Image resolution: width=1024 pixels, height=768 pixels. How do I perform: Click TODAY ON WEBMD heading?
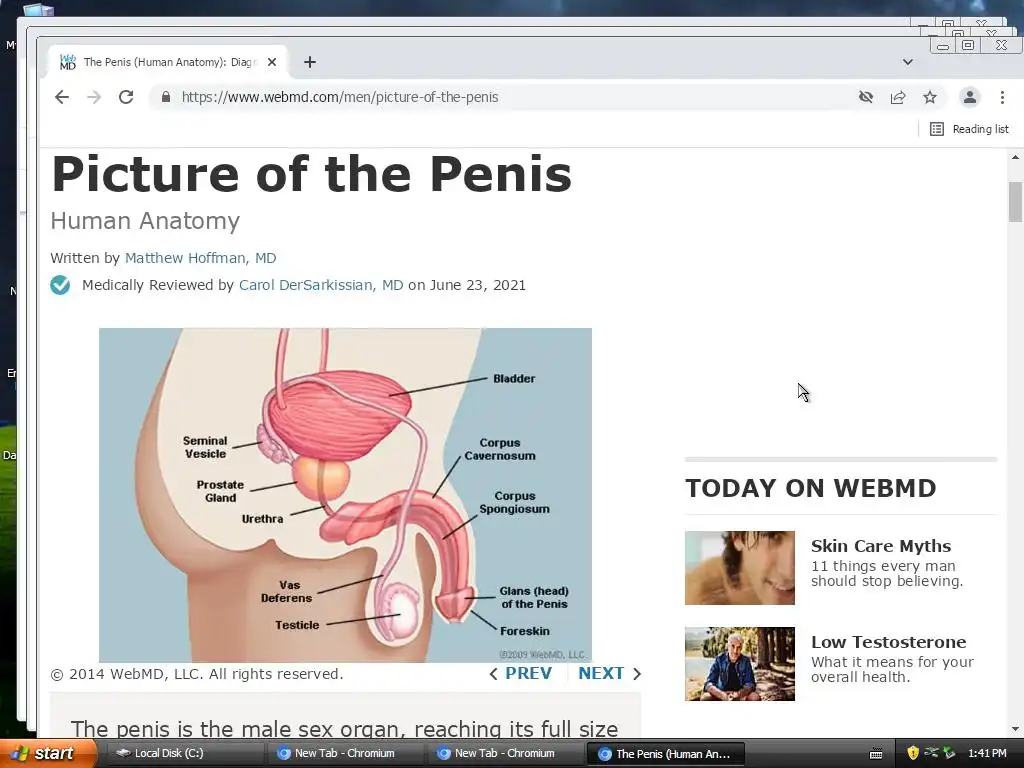810,488
